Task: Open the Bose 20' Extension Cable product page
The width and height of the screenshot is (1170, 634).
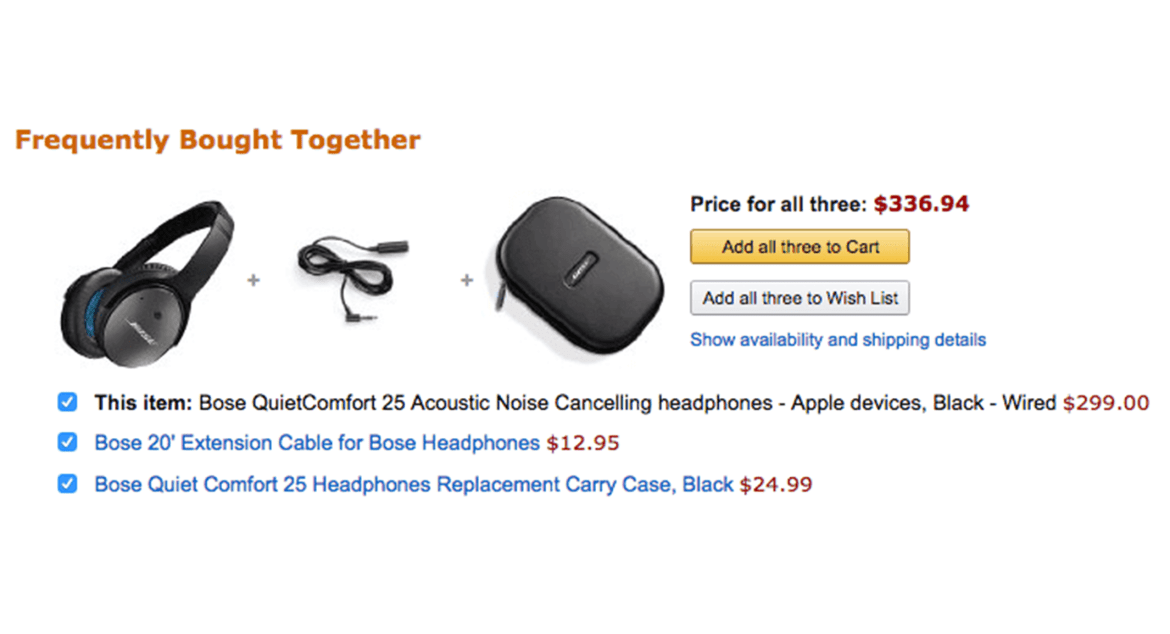Action: 315,443
